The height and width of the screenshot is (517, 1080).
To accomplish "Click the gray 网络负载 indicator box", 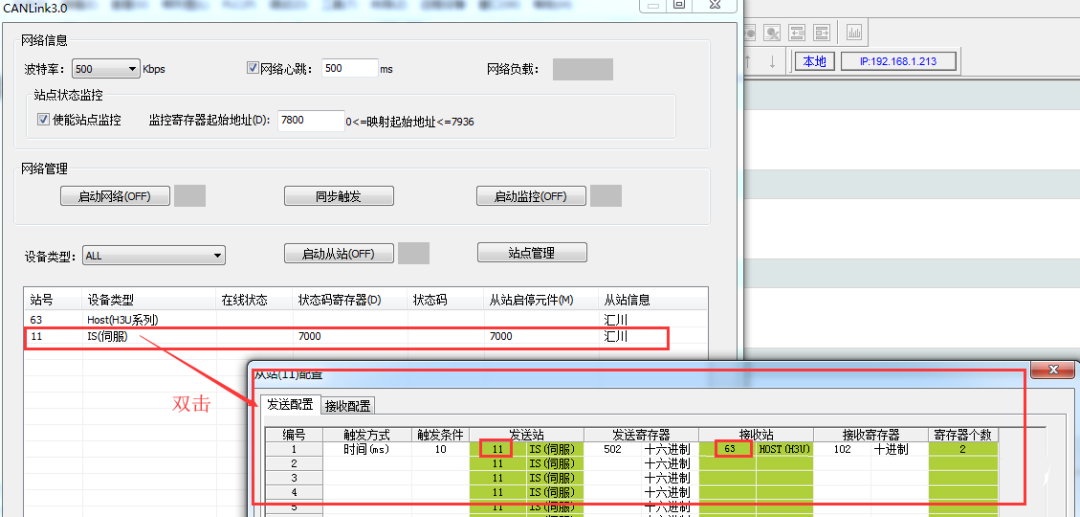I will tap(582, 69).
